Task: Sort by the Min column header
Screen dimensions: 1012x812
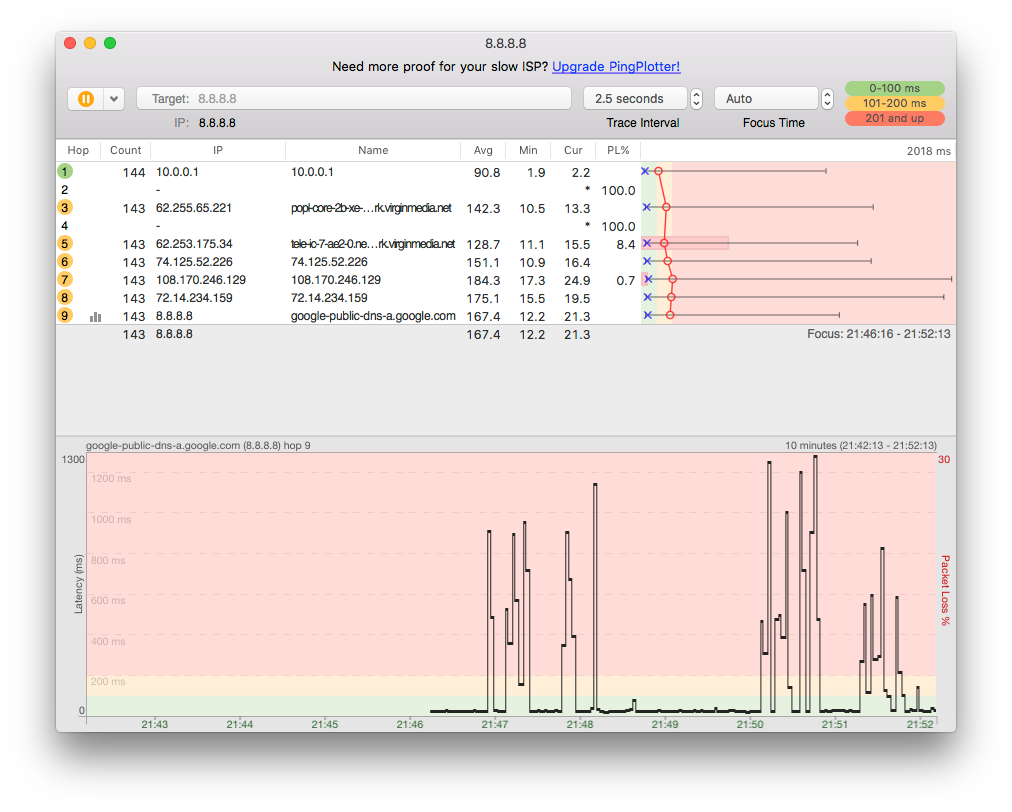Action: (528, 150)
